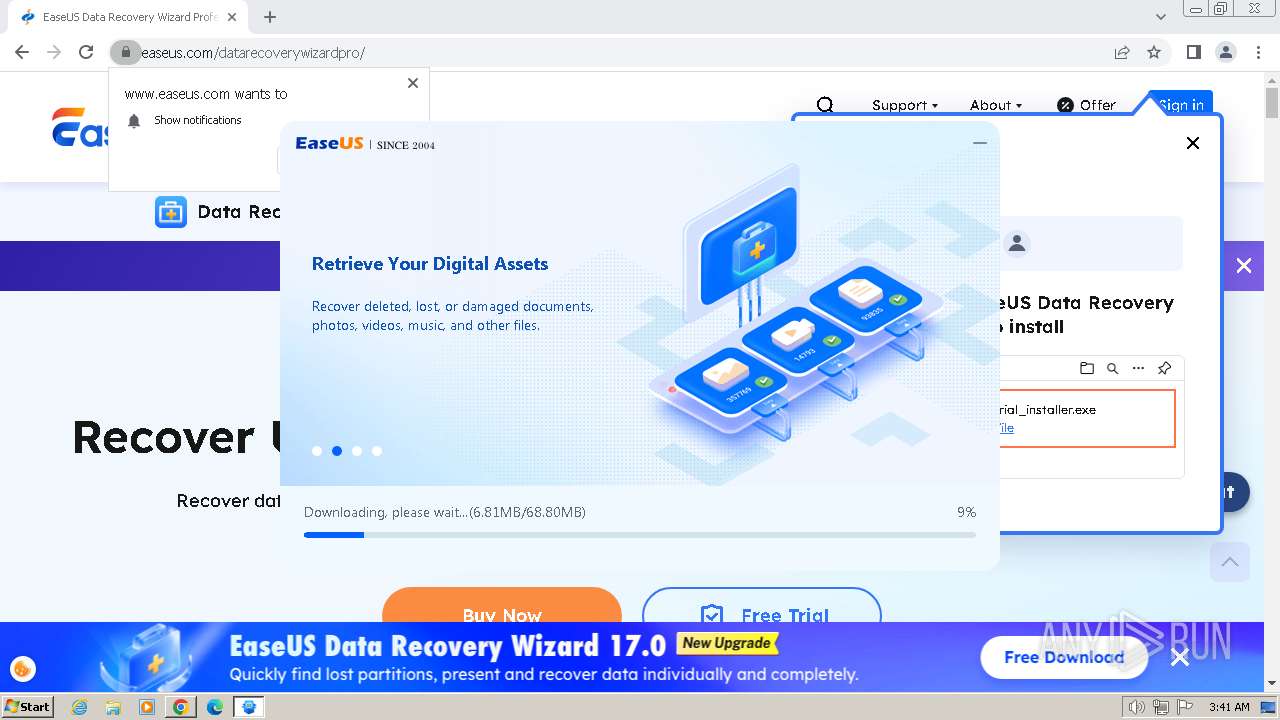Expand the Support menu
This screenshot has height=720, width=1280.
coord(904,105)
